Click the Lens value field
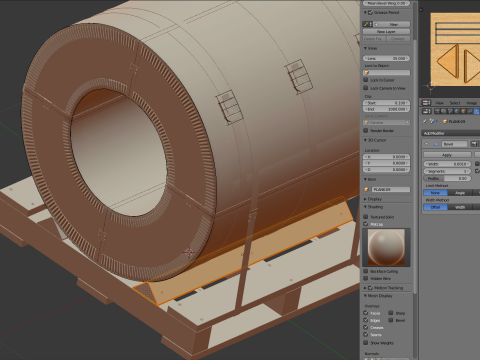 coord(386,58)
